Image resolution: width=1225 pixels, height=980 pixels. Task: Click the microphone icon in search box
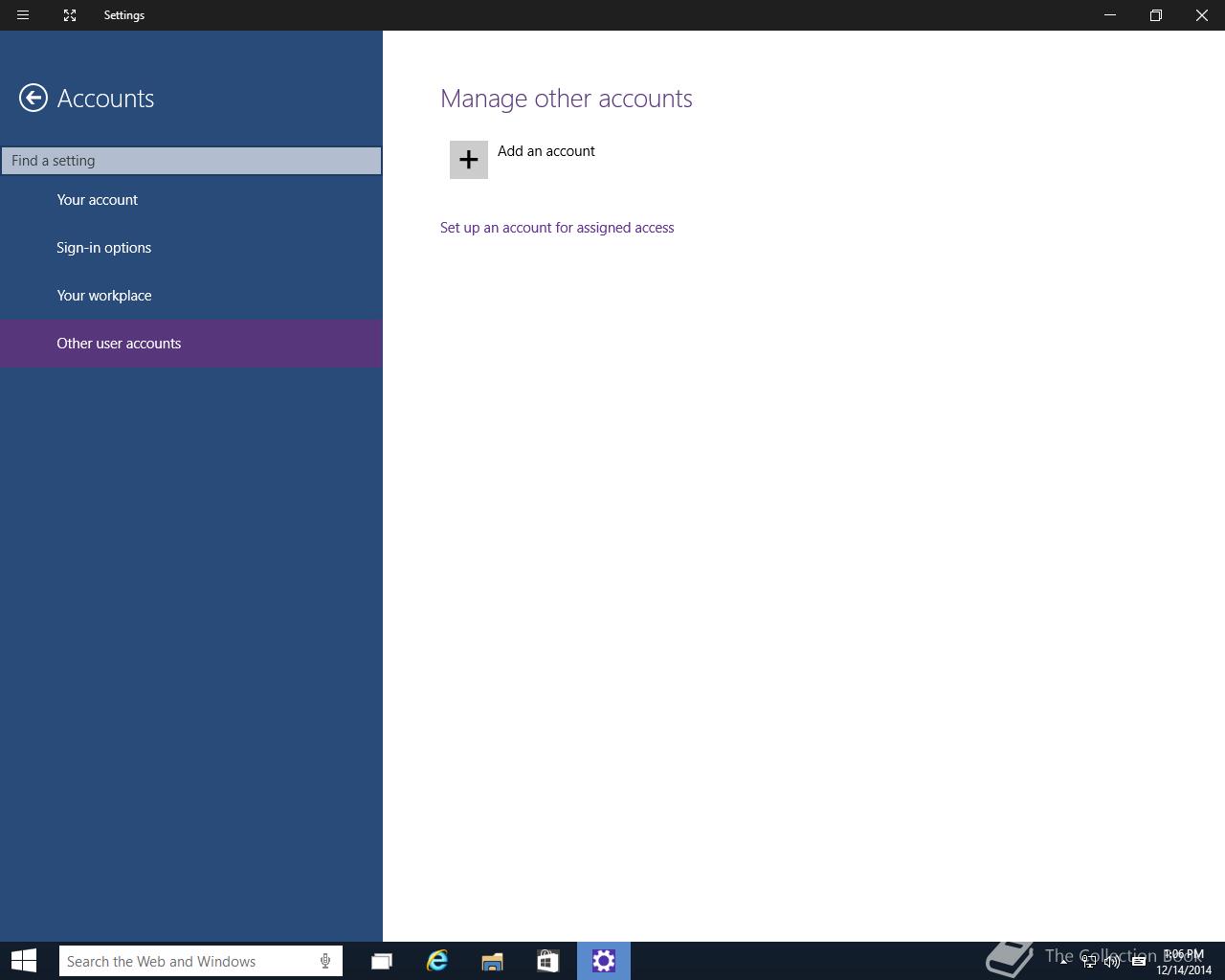click(325, 961)
